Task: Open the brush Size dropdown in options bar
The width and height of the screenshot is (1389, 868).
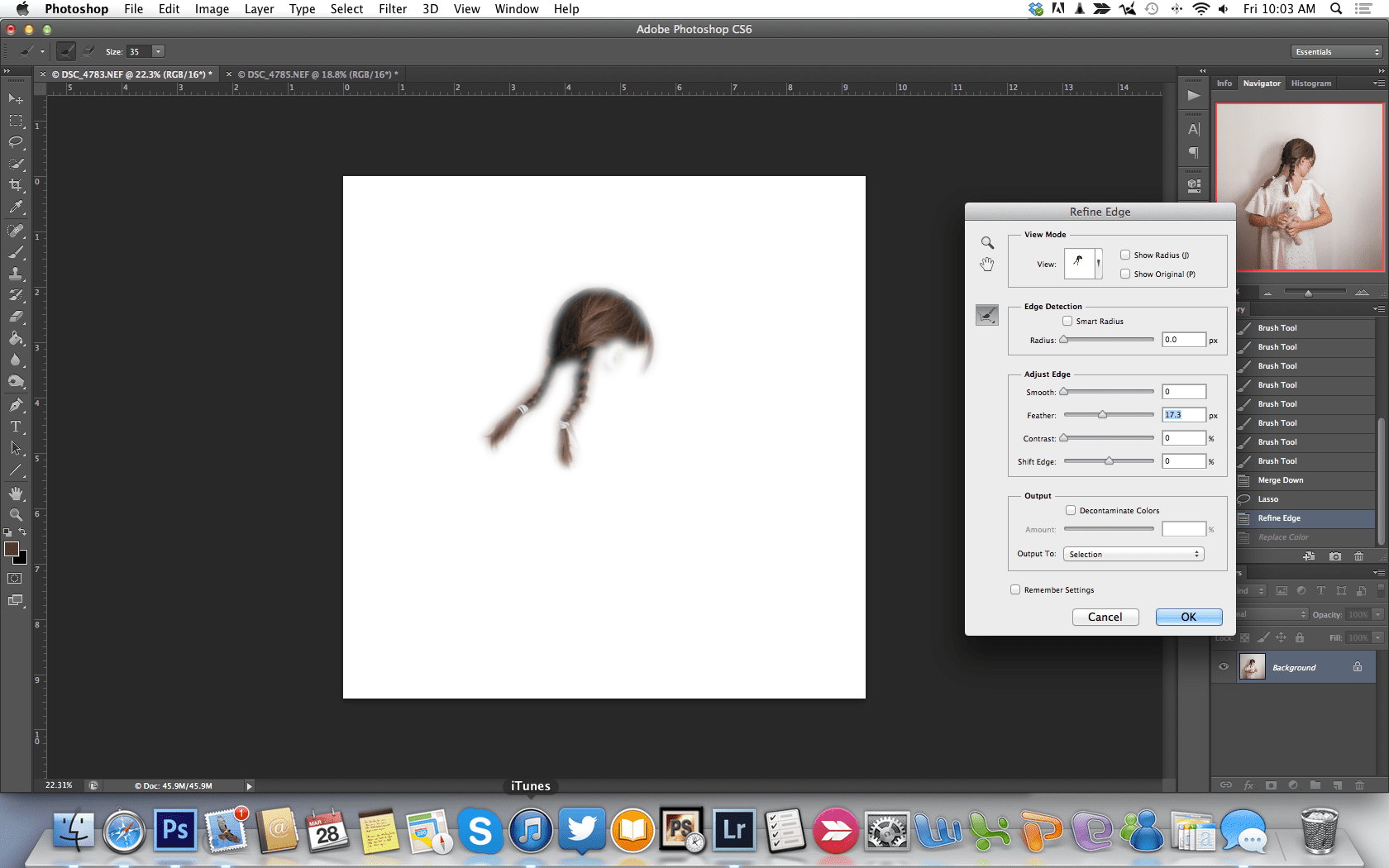Action: tap(157, 51)
